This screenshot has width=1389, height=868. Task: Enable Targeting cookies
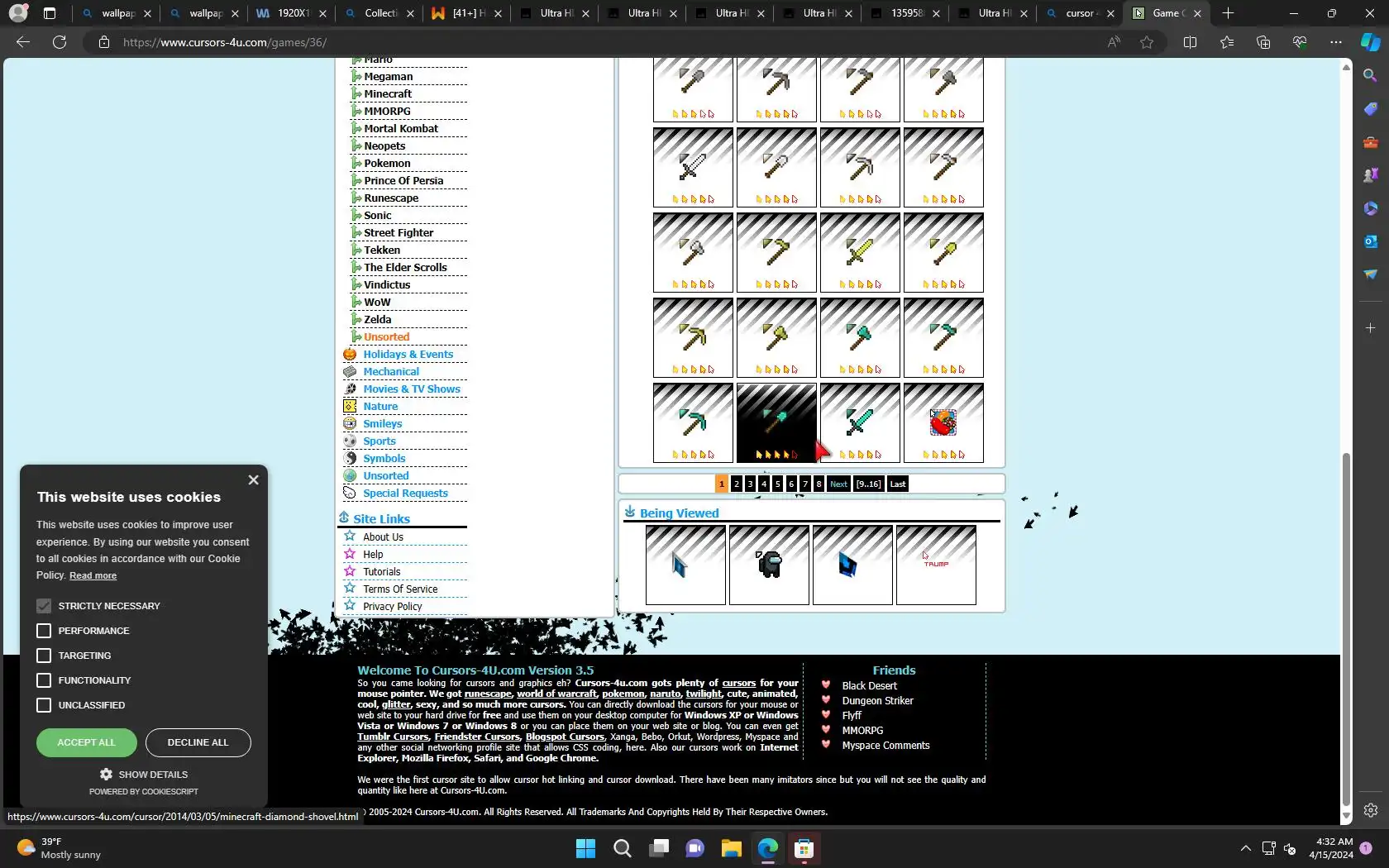44,656
